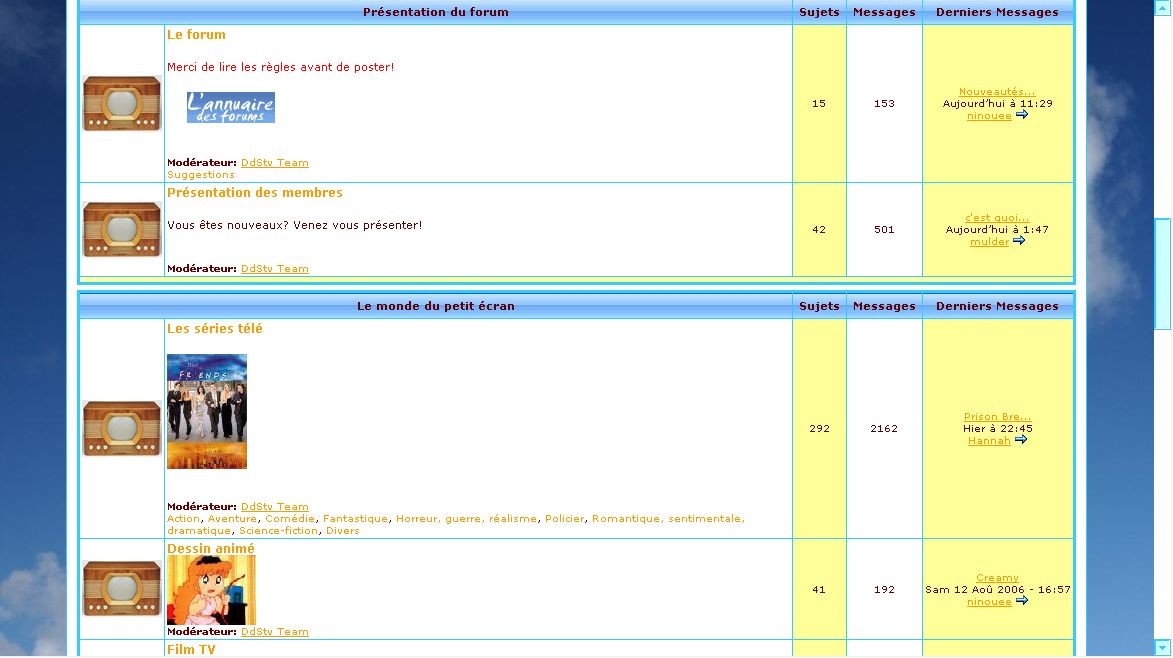Screen dimensions: 1173x658
Task: Open the Friends poster image
Action: pos(207,411)
